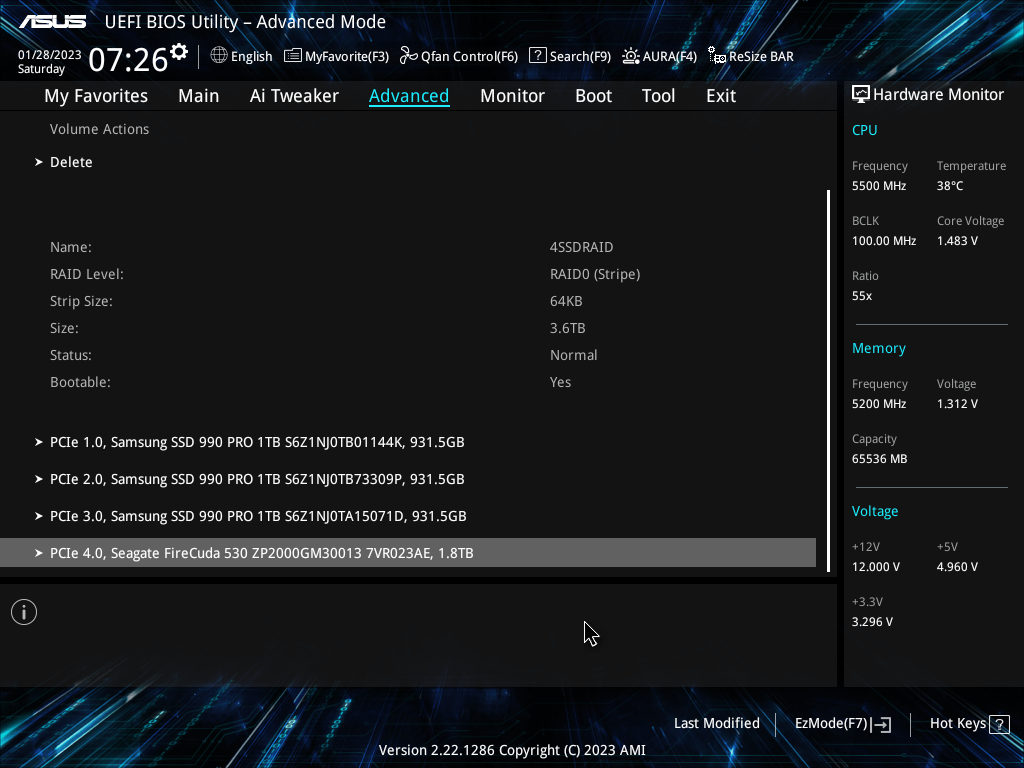Viewport: 1024px width, 768px height.
Task: Open the My Favorites tab
Action: (96, 96)
